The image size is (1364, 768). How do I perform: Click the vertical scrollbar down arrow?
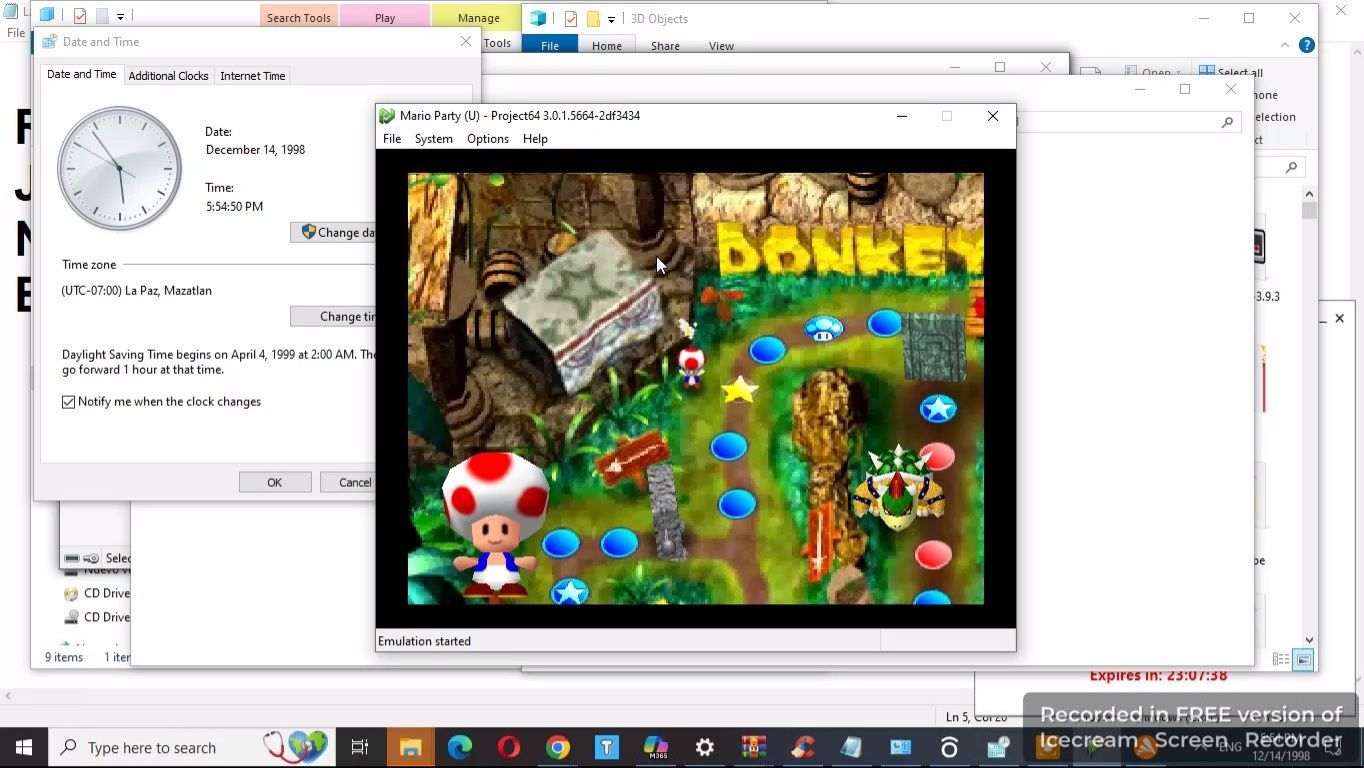click(x=1309, y=640)
